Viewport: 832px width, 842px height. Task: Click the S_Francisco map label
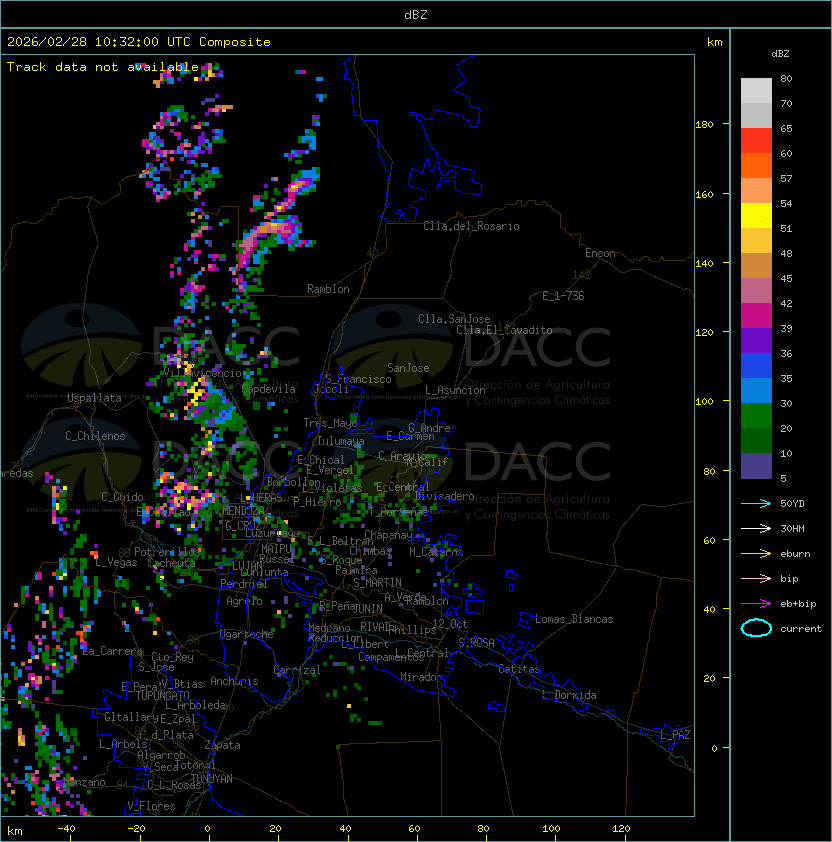[358, 379]
